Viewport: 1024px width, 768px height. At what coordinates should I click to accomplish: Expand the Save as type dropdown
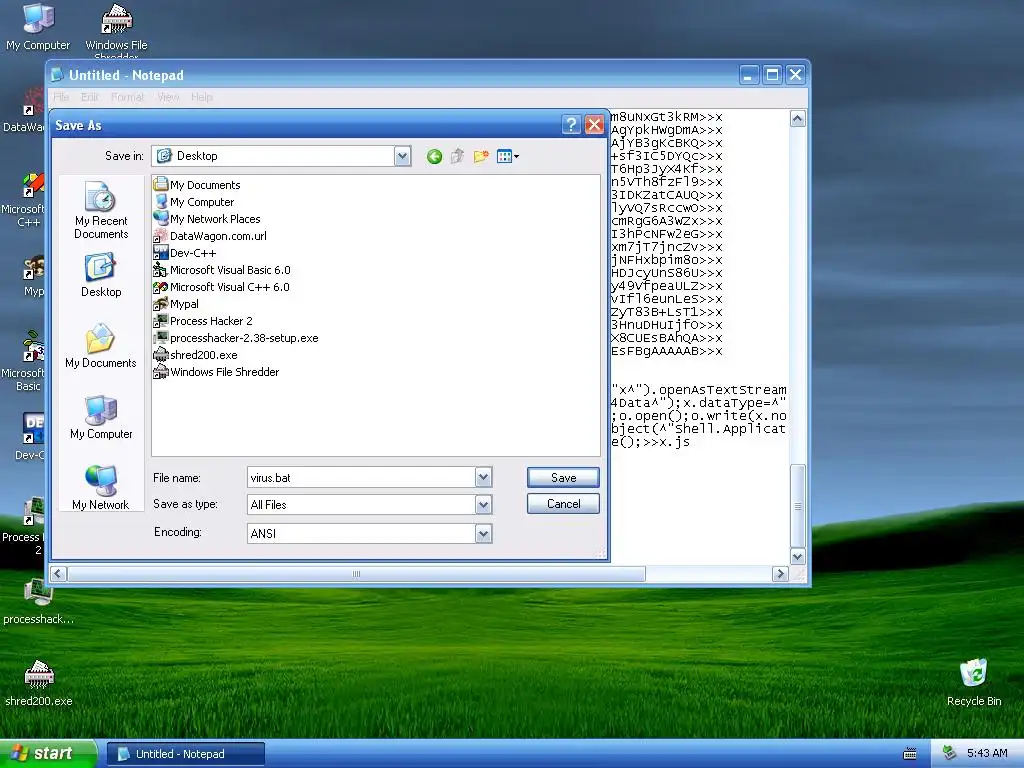[x=483, y=504]
